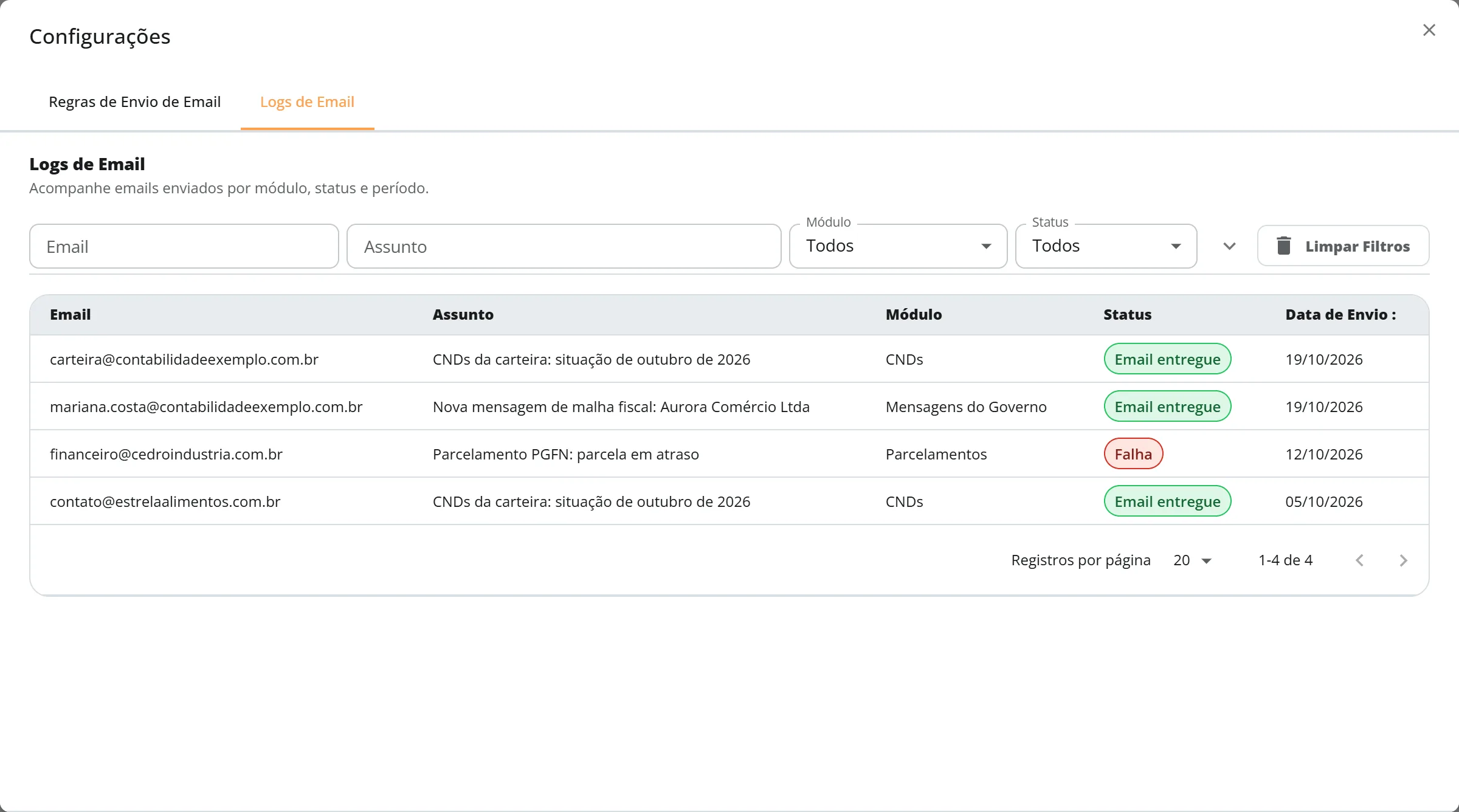Click the 05/10/2026 date cell
The width and height of the screenshot is (1459, 812).
click(1323, 501)
